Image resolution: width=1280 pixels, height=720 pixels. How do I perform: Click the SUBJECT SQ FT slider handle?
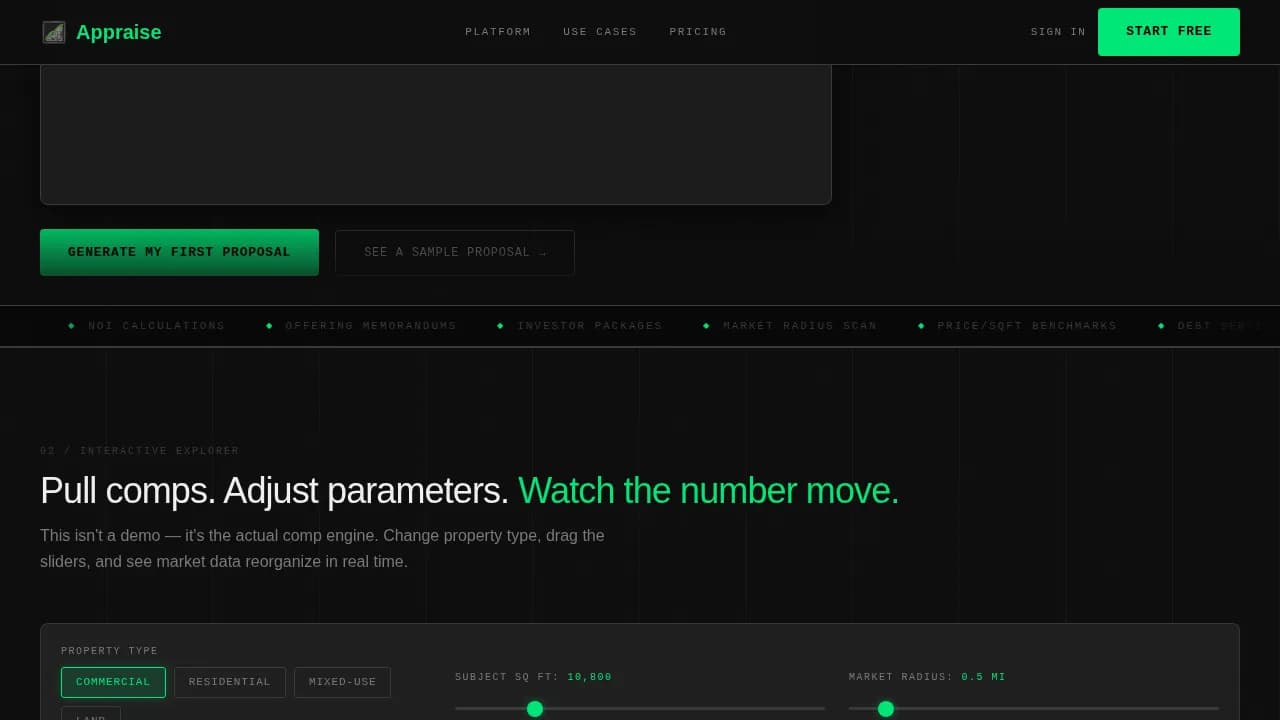[535, 709]
